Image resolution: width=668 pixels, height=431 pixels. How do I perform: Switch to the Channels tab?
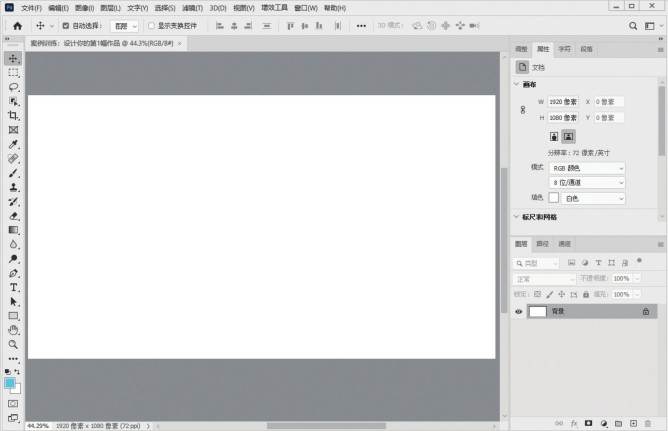[x=564, y=244]
